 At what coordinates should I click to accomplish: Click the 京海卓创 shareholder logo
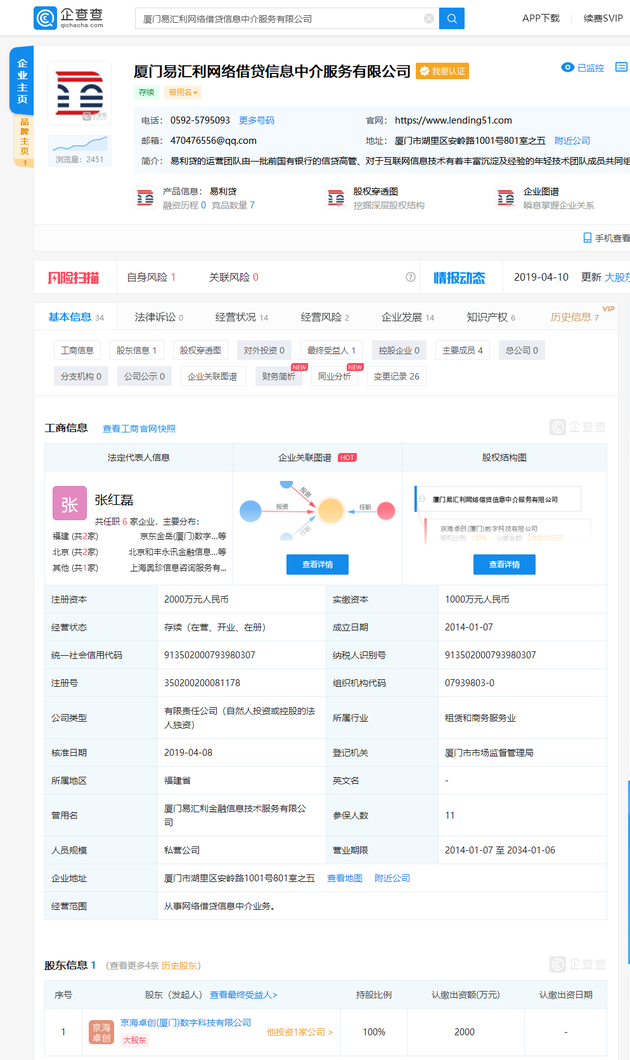(101, 1032)
